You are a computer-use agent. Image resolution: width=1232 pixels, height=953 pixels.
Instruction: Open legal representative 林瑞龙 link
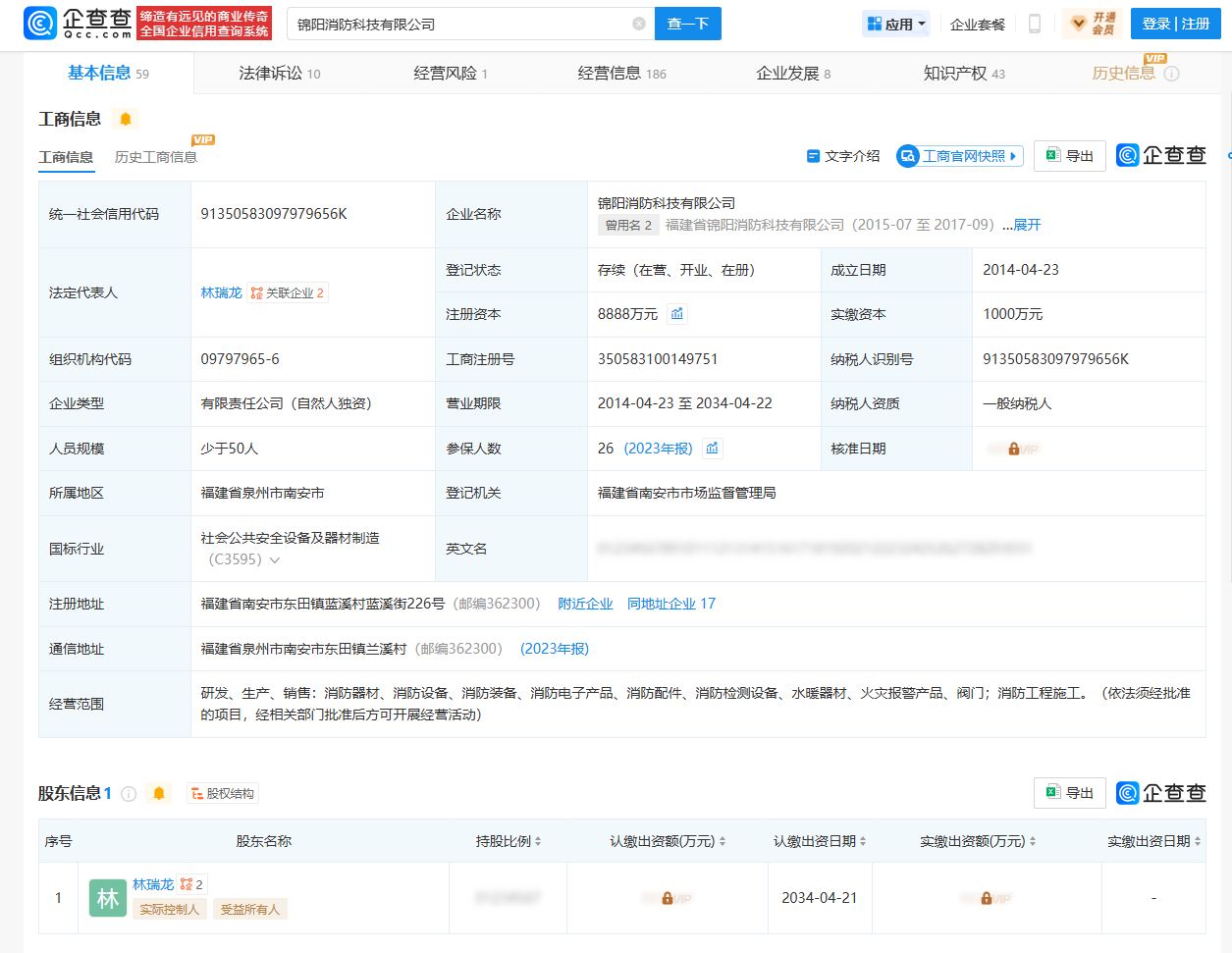point(221,292)
